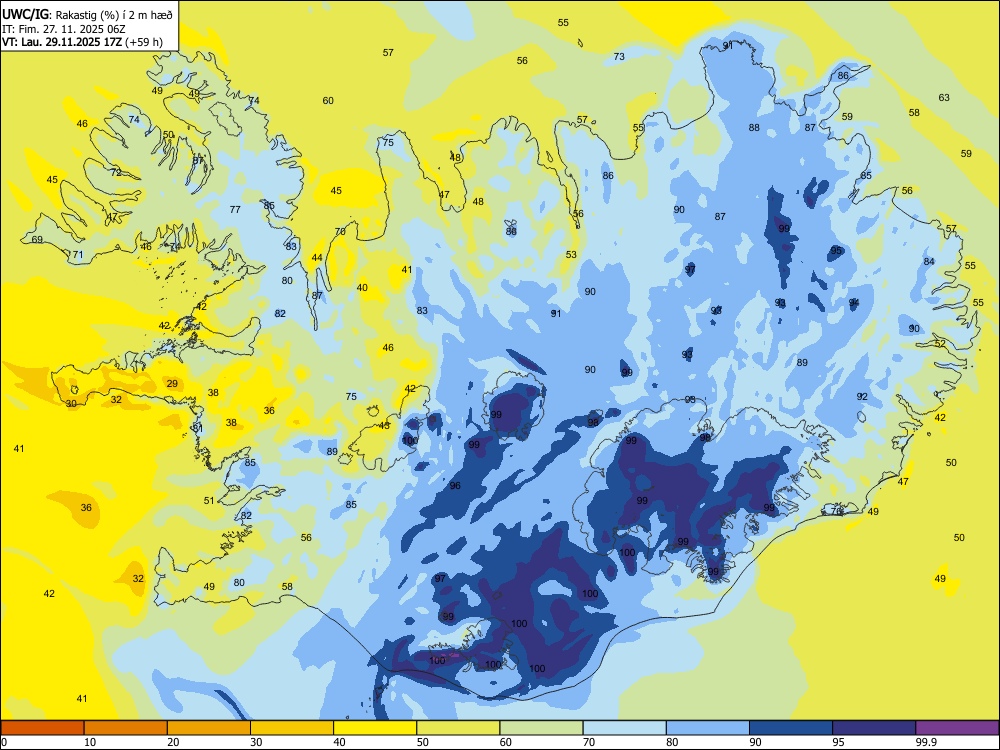Click the humidity value '96' on the map
The width and height of the screenshot is (1000, 750).
(x=455, y=486)
